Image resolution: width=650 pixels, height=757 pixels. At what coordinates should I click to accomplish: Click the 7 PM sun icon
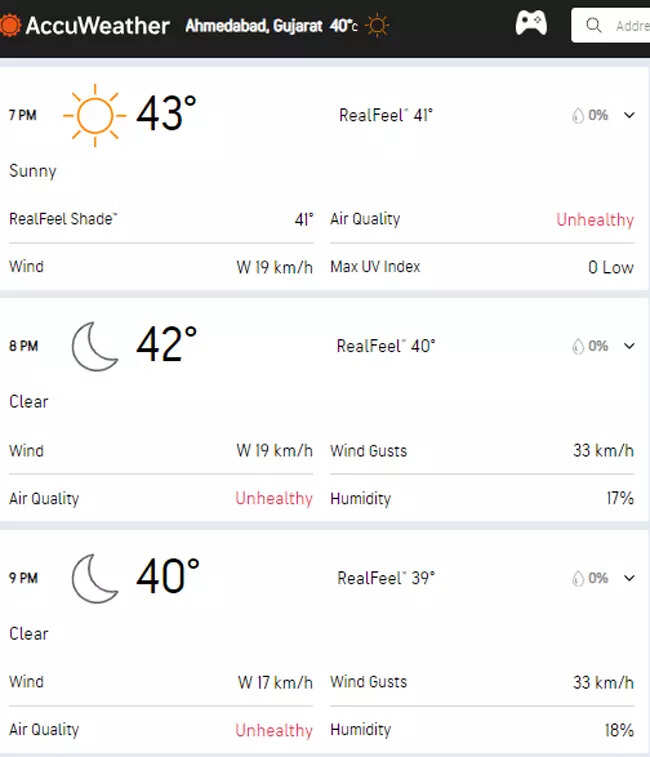point(94,115)
